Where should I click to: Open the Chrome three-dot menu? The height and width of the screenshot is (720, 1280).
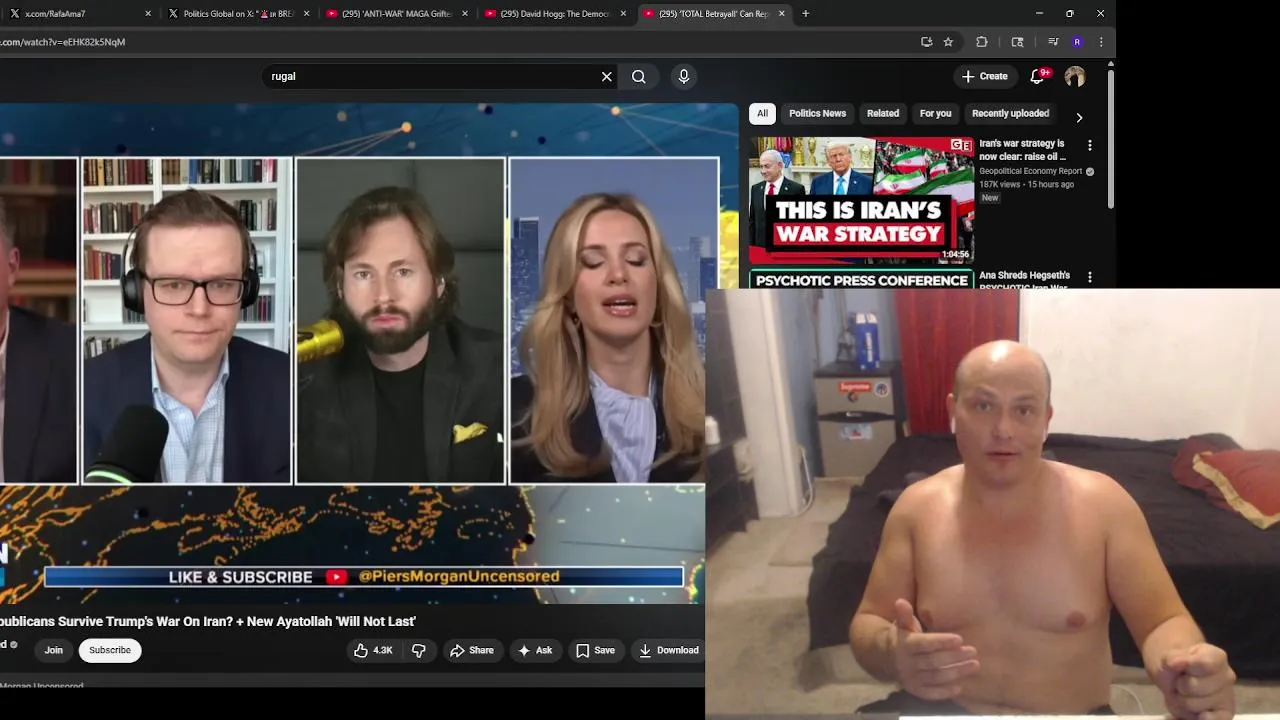(x=1101, y=42)
